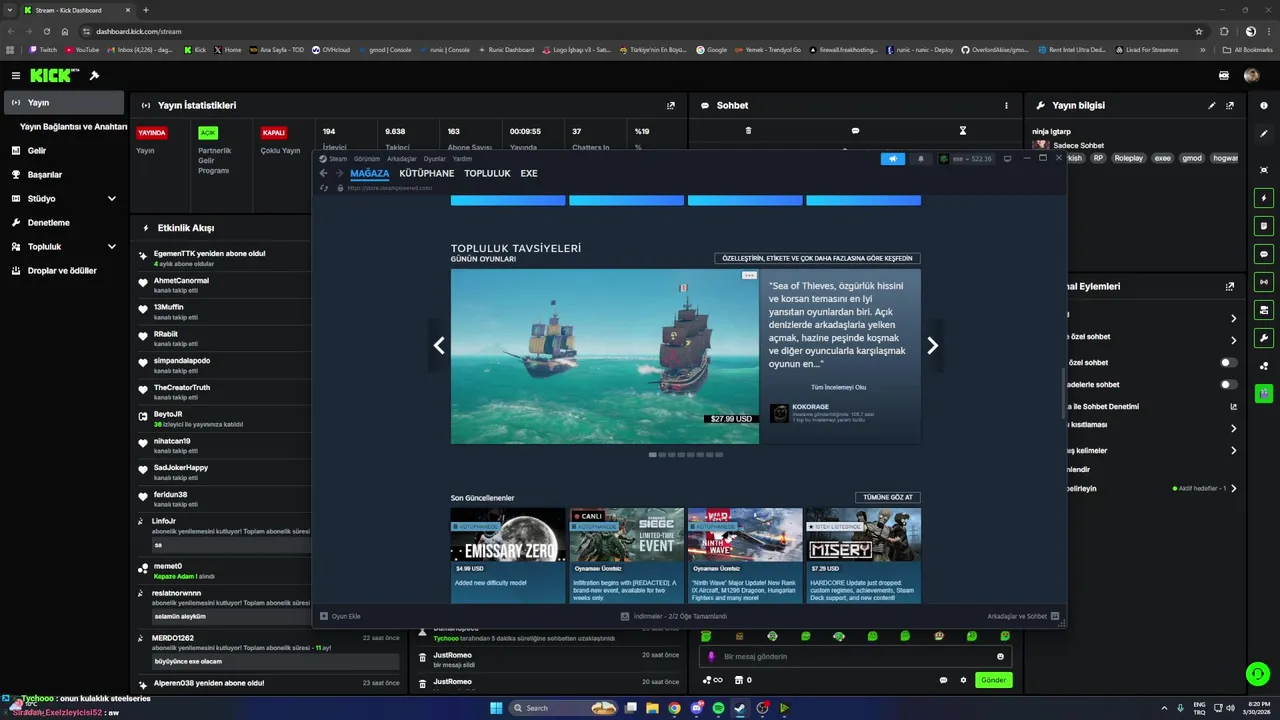Click the green Gönder button
The height and width of the screenshot is (720, 1280).
coord(994,680)
